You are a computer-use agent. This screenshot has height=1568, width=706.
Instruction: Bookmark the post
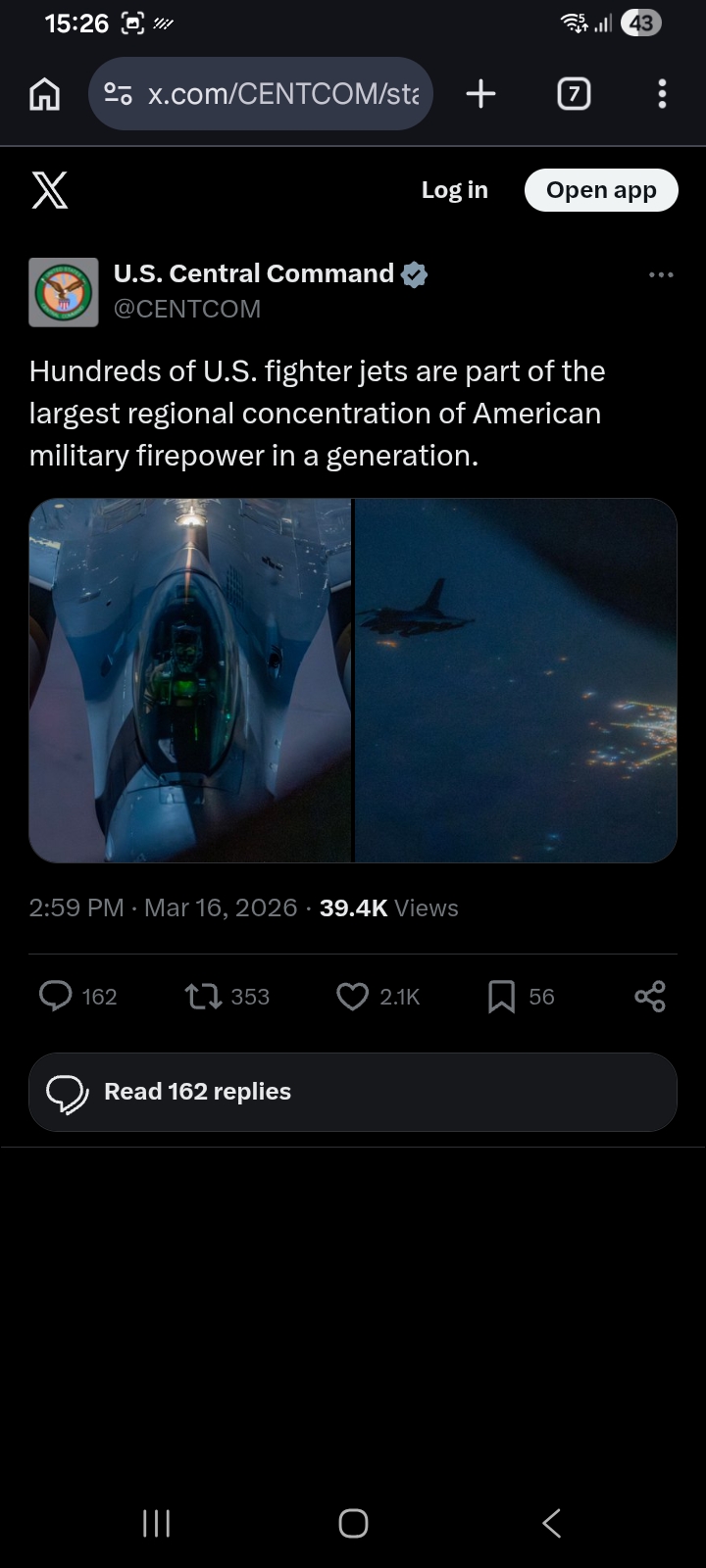click(501, 997)
